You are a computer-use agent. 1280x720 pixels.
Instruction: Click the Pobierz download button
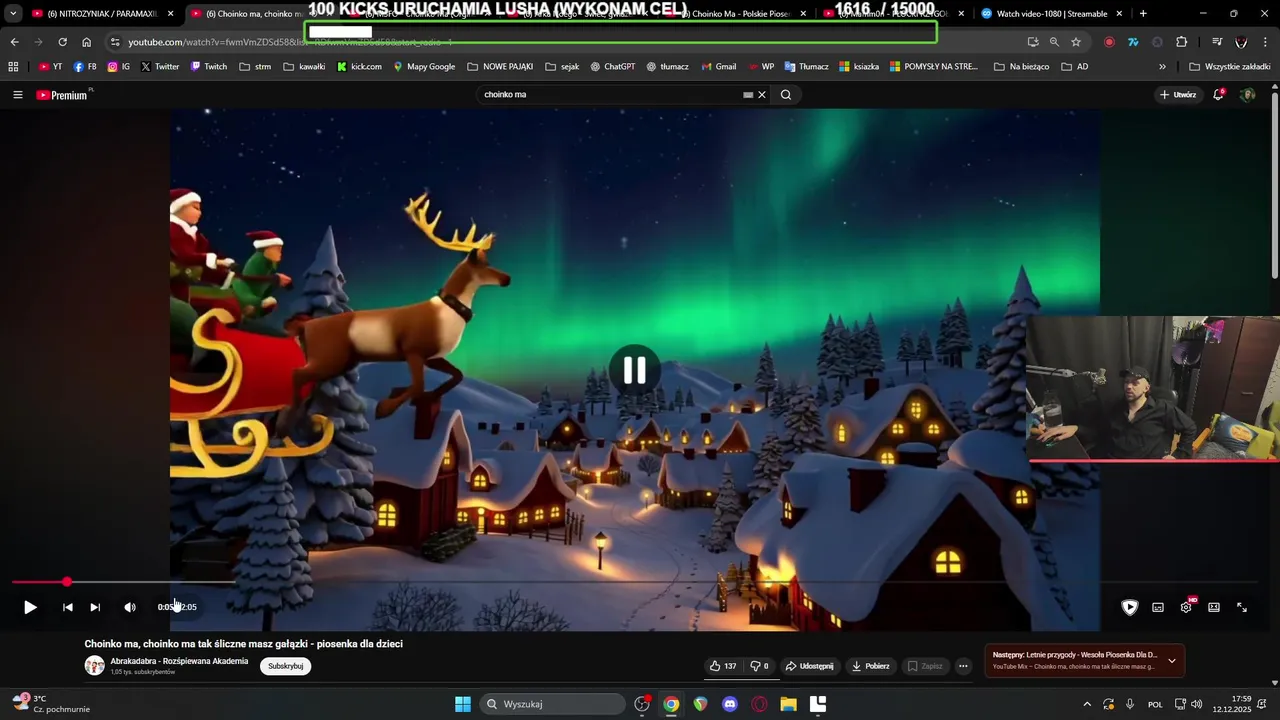pyautogui.click(x=870, y=666)
